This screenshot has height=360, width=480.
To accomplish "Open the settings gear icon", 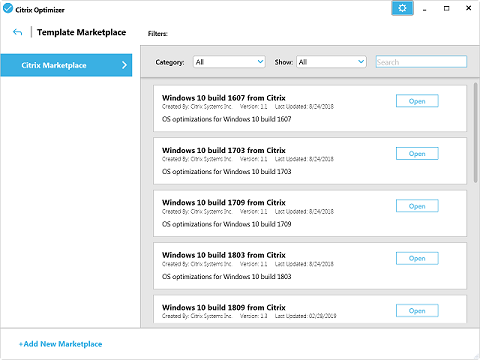I will [402, 8].
